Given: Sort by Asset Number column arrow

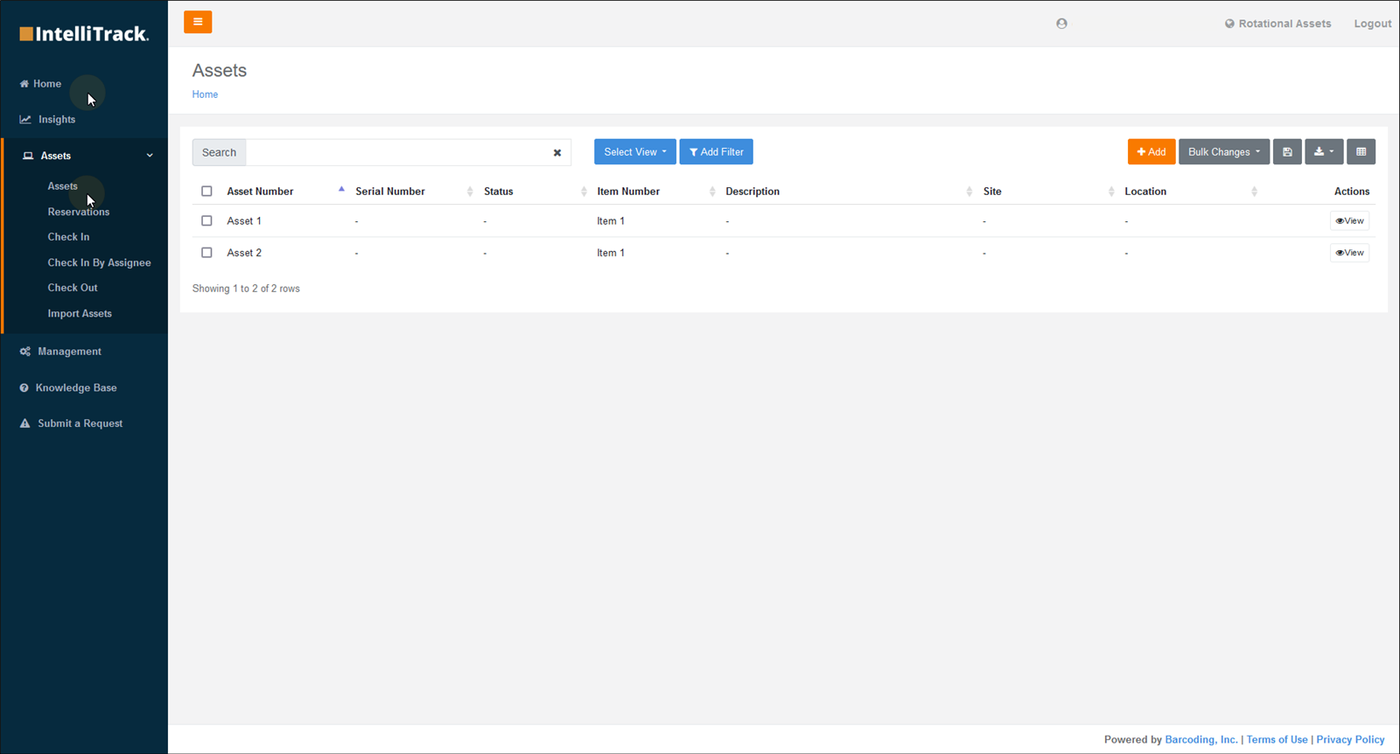Looking at the screenshot, I should tap(341, 190).
